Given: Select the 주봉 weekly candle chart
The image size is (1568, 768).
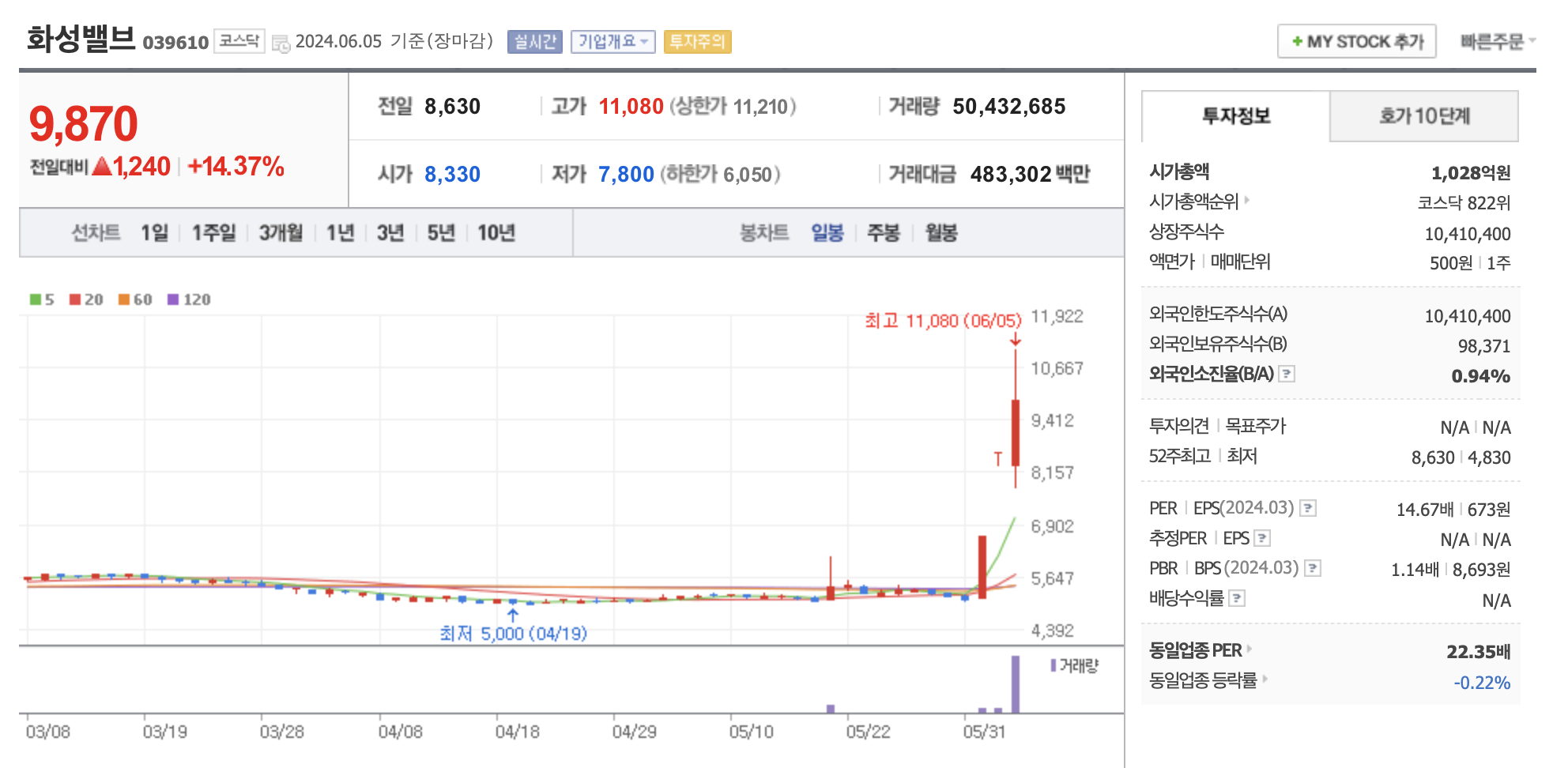Looking at the screenshot, I should pos(884,233).
